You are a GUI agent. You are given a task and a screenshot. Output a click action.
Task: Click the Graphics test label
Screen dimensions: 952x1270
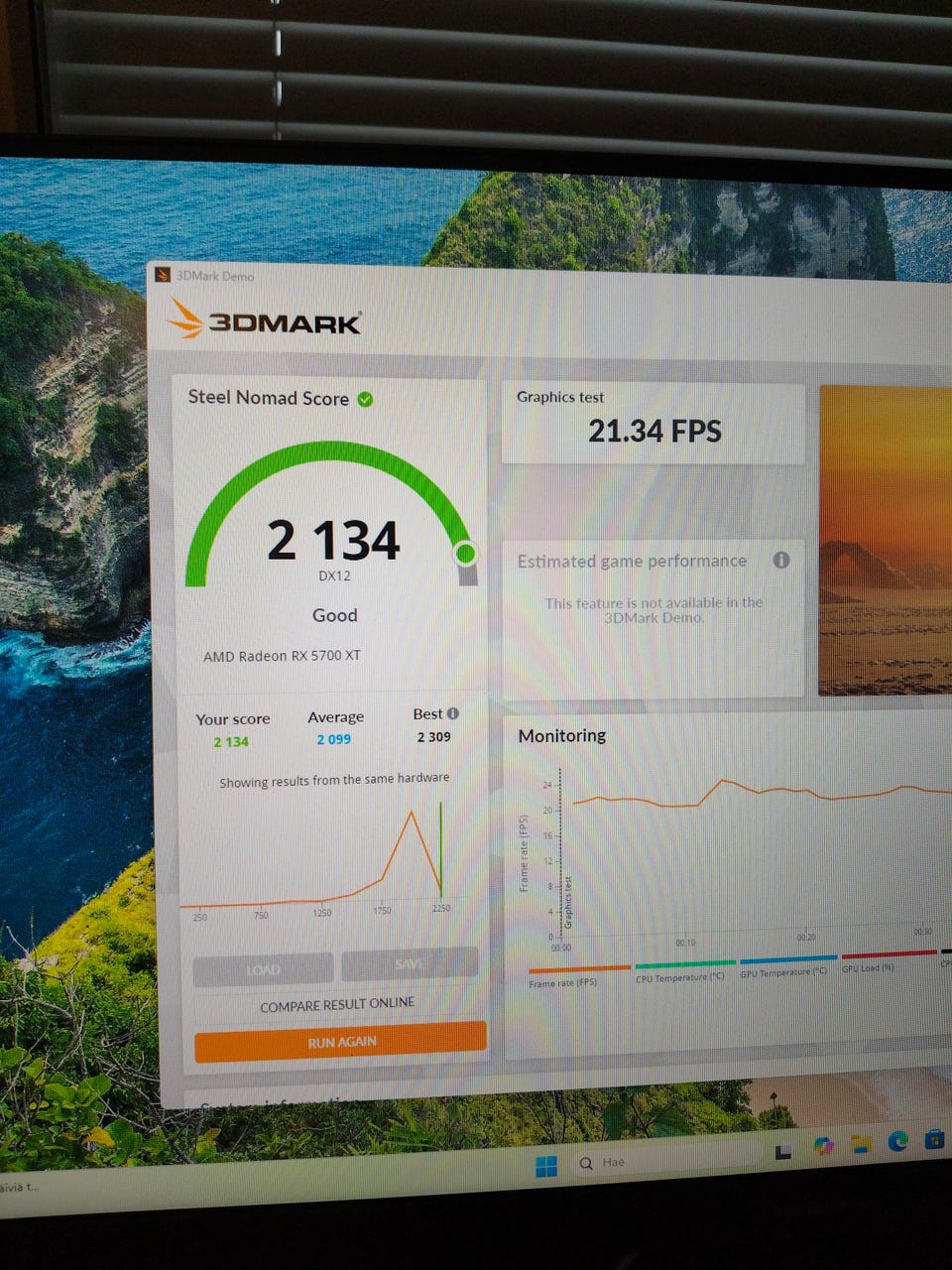[560, 397]
